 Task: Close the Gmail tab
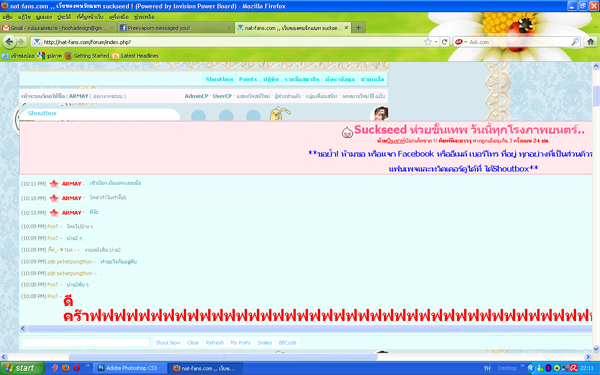[x=112, y=28]
